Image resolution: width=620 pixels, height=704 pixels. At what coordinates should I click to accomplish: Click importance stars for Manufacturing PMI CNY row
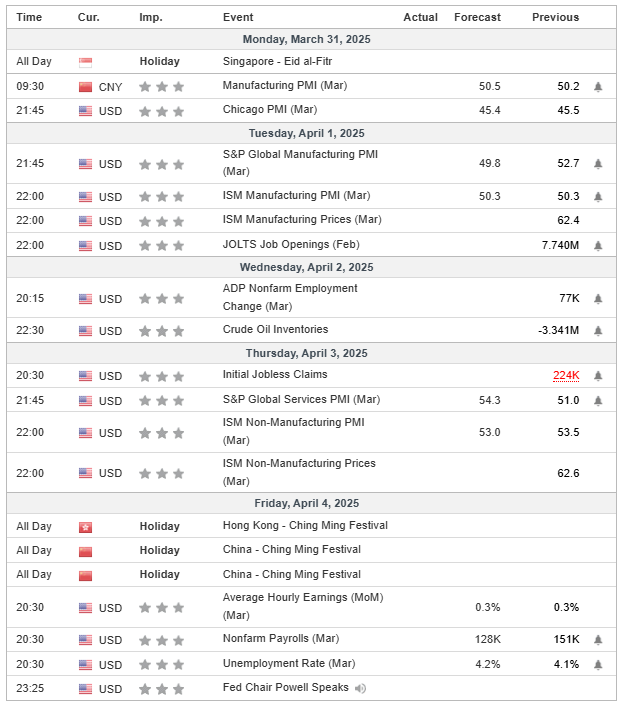tap(162, 87)
